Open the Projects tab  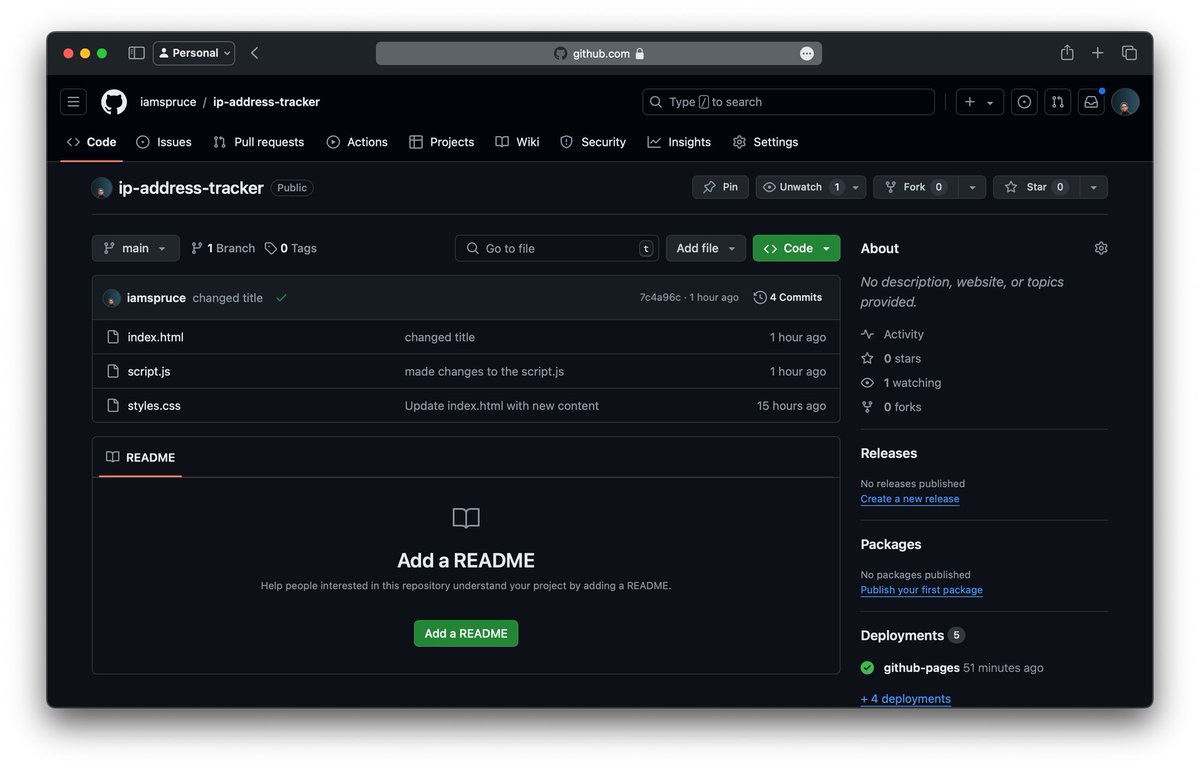coord(442,142)
